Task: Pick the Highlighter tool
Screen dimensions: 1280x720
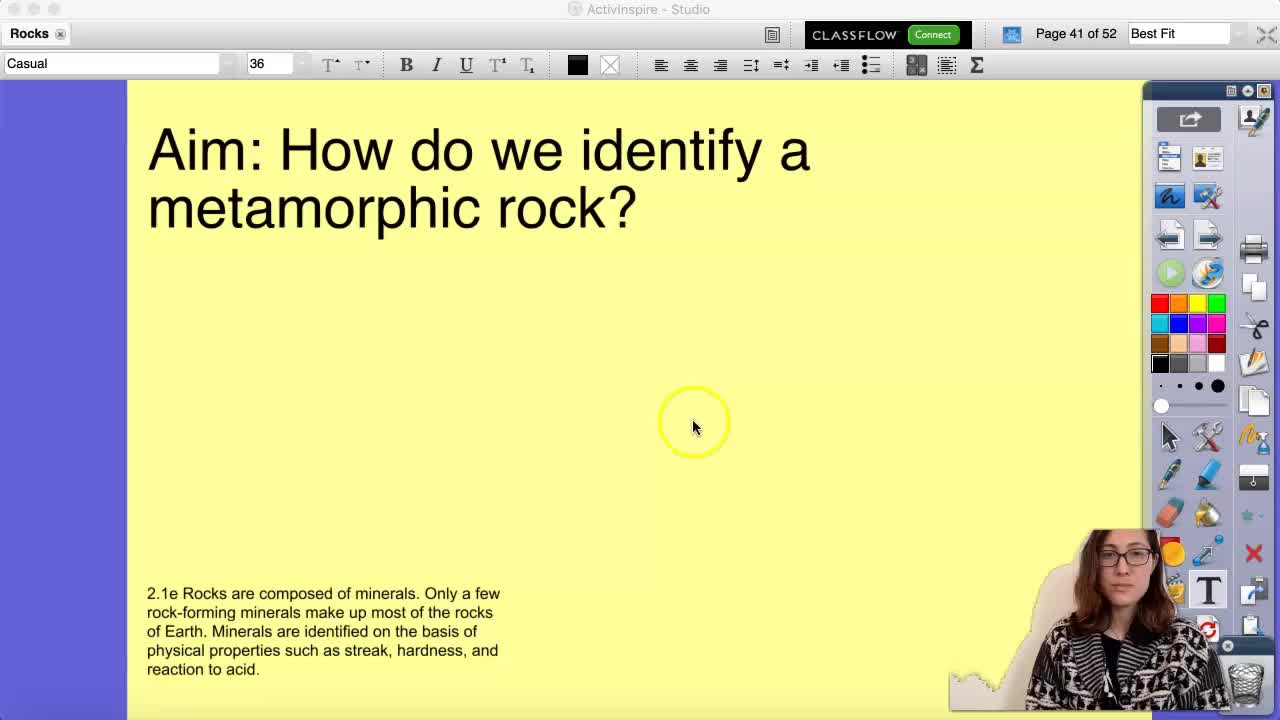Action: [1207, 475]
